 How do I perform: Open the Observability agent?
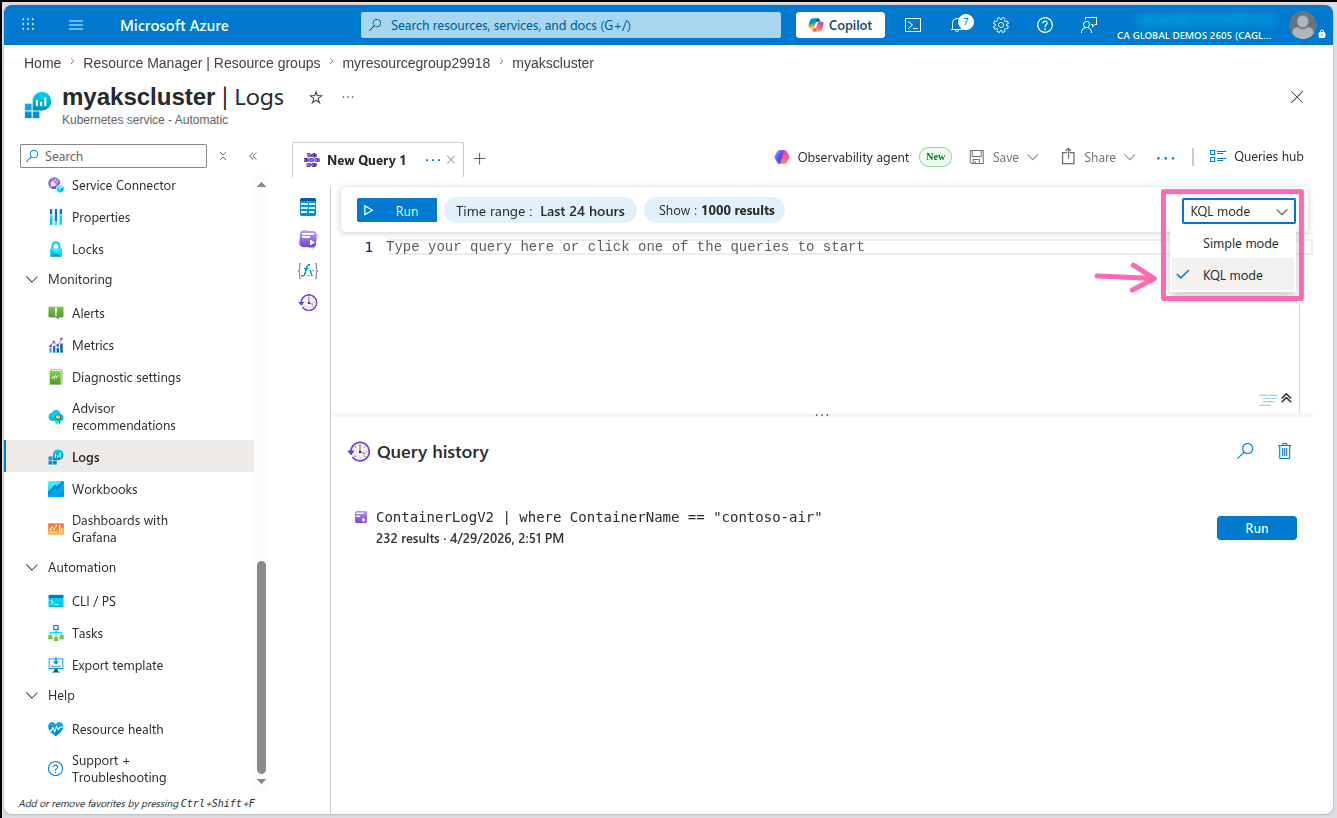coord(841,157)
